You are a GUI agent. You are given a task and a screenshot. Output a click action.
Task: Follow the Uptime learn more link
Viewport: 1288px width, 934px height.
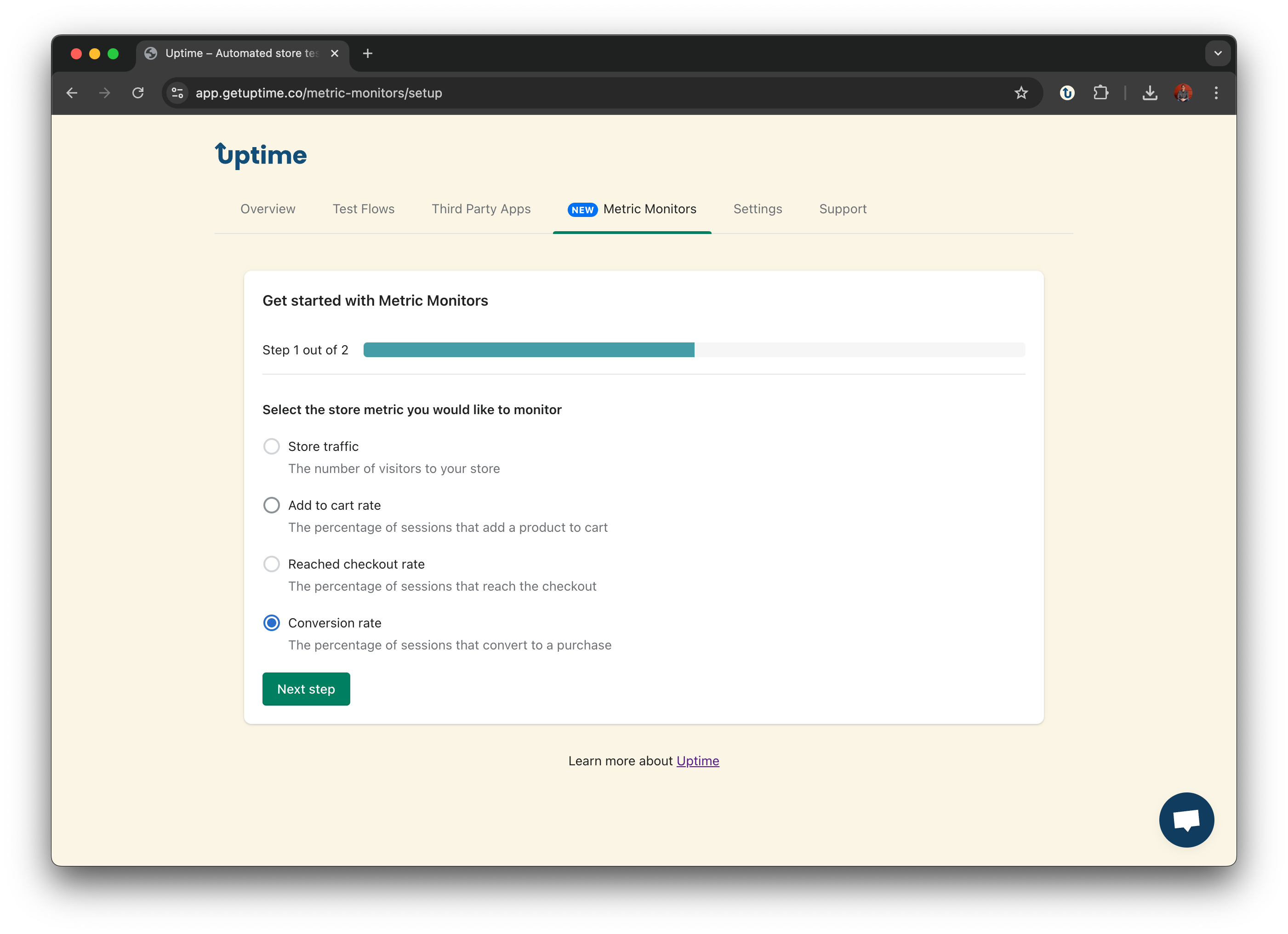pyautogui.click(x=697, y=761)
